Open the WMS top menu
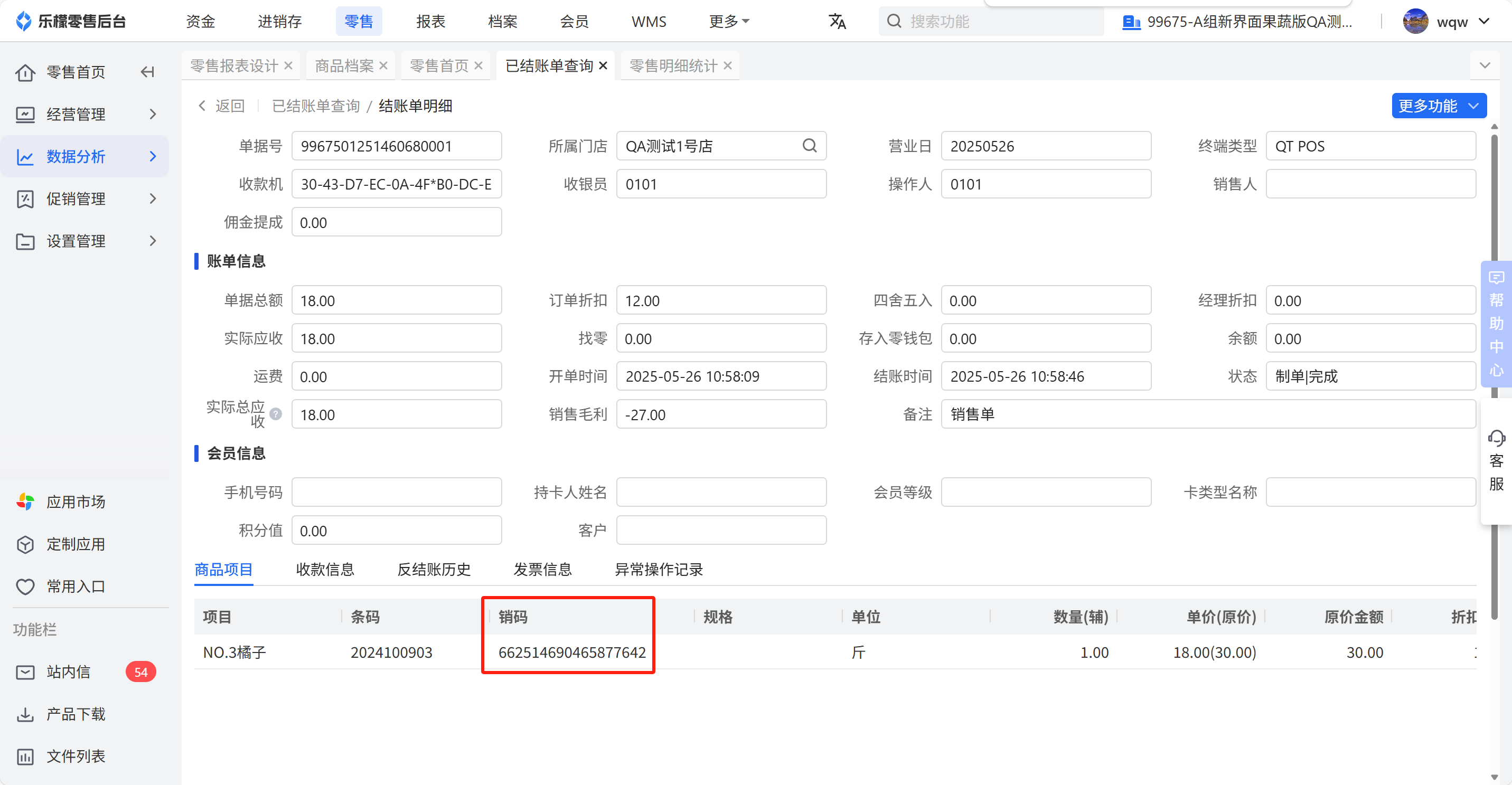 649,22
